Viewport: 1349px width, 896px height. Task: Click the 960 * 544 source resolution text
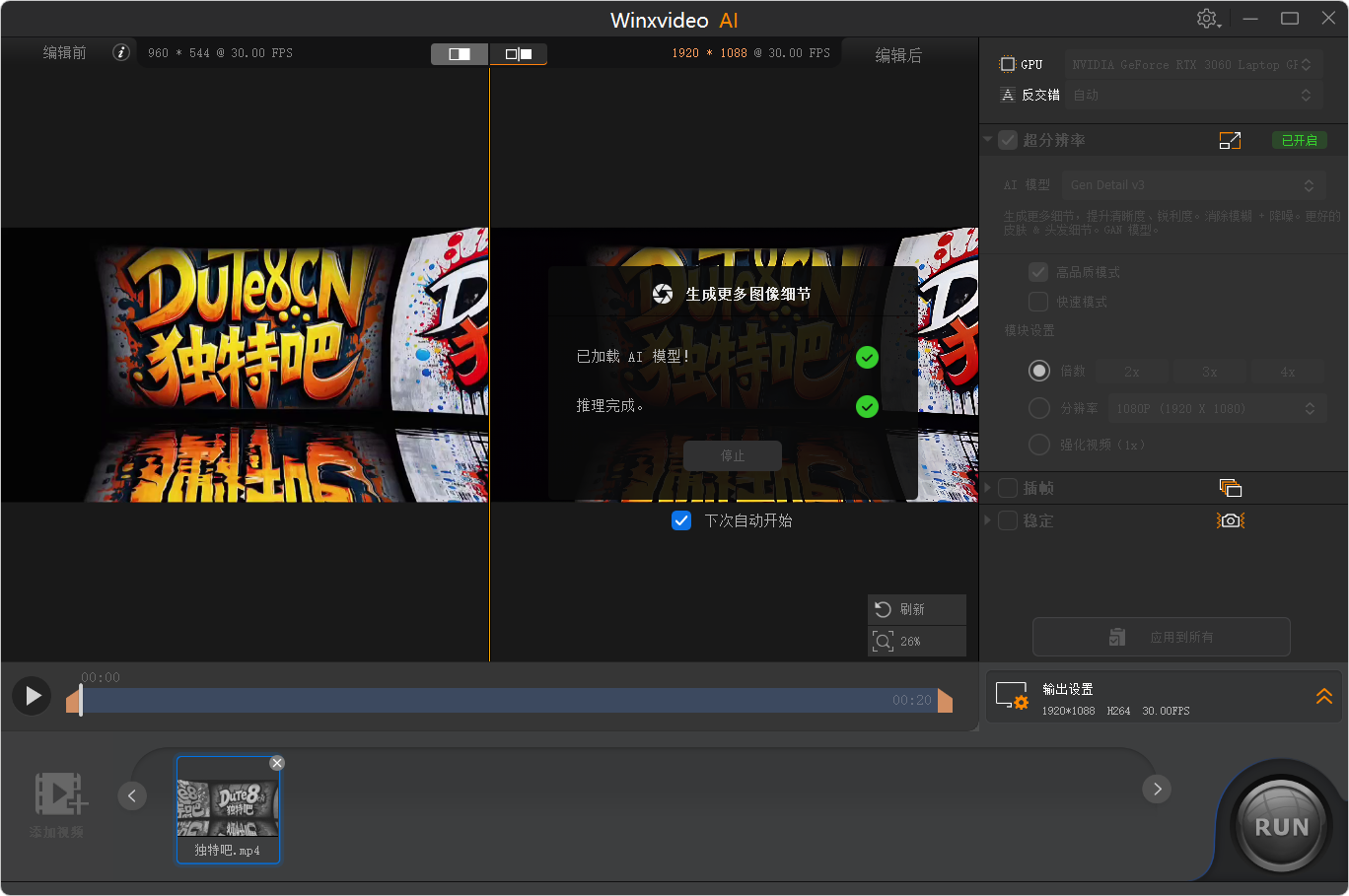(178, 53)
